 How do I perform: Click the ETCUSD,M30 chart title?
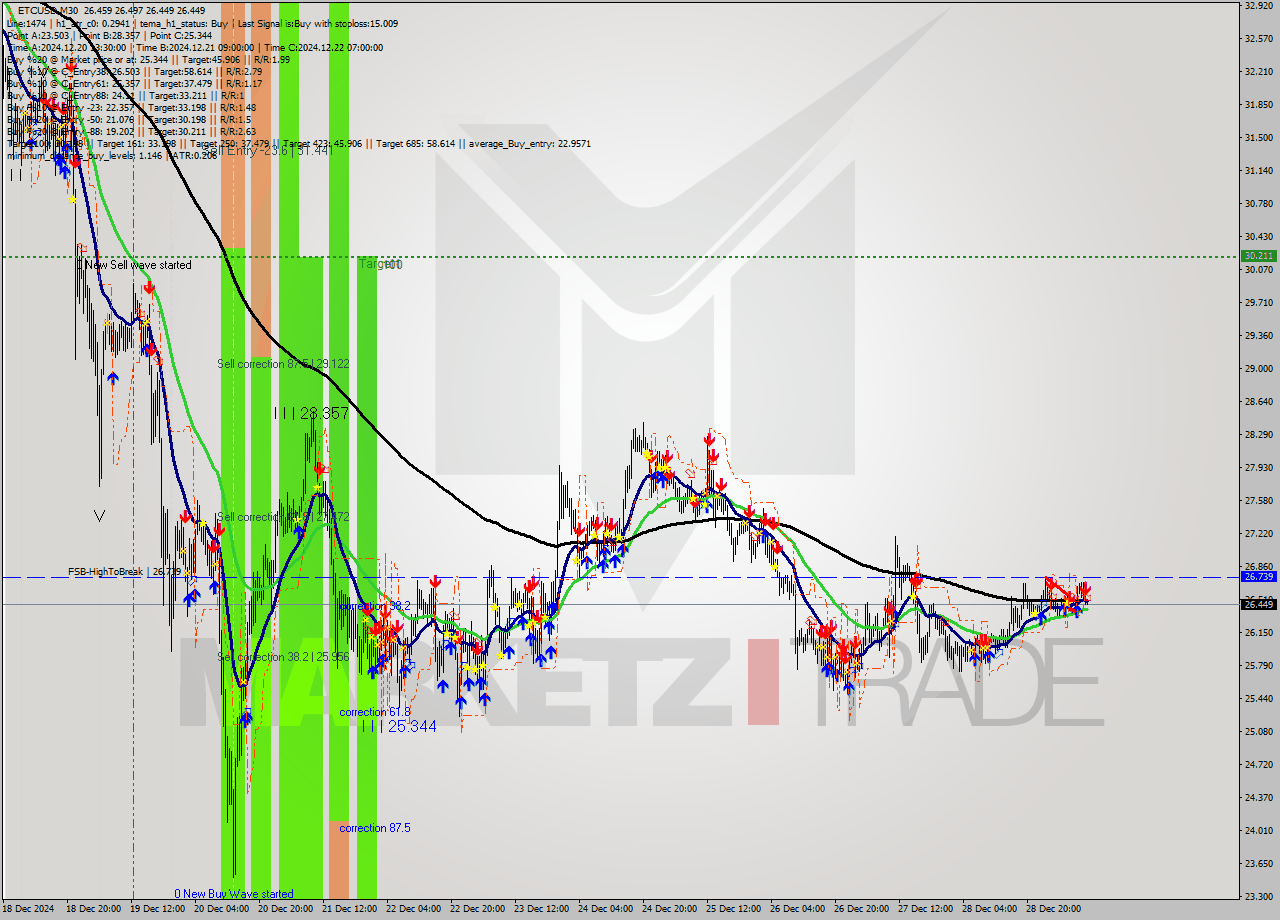48,10
